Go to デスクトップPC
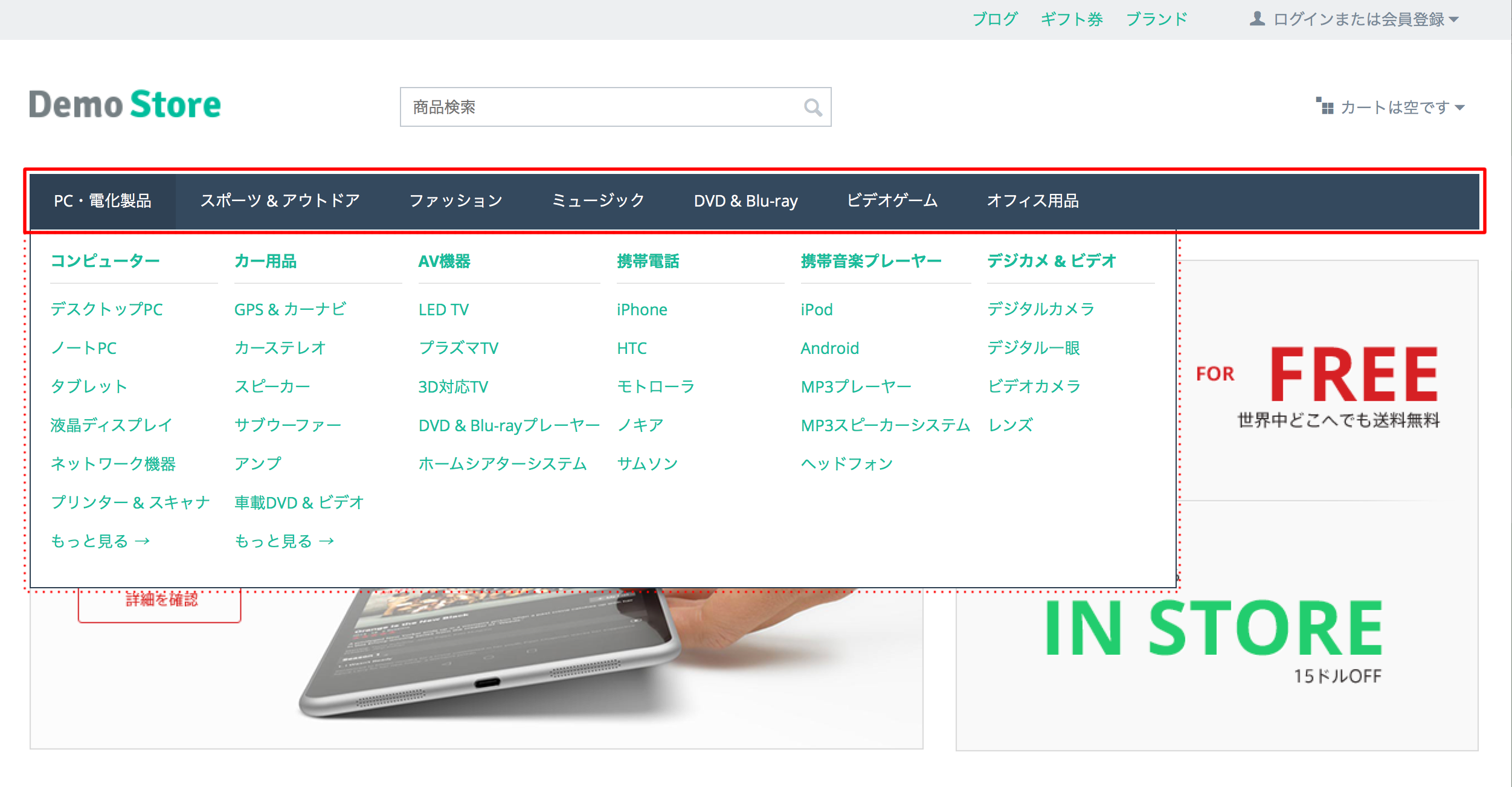Screen dimensions: 1512x787 point(107,310)
